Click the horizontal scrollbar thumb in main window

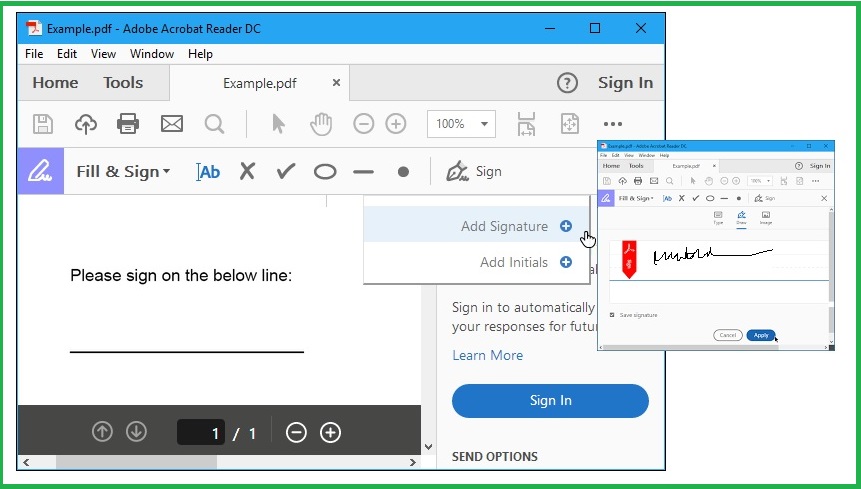137,462
